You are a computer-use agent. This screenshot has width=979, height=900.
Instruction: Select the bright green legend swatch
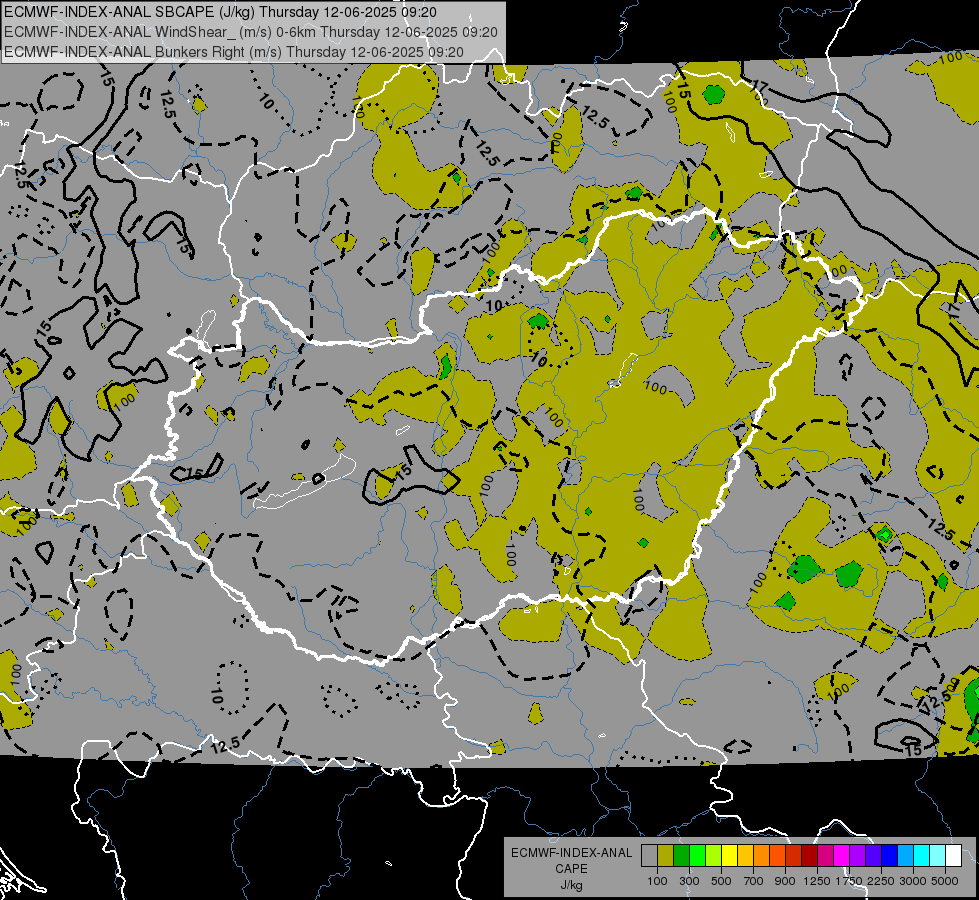(x=697, y=855)
